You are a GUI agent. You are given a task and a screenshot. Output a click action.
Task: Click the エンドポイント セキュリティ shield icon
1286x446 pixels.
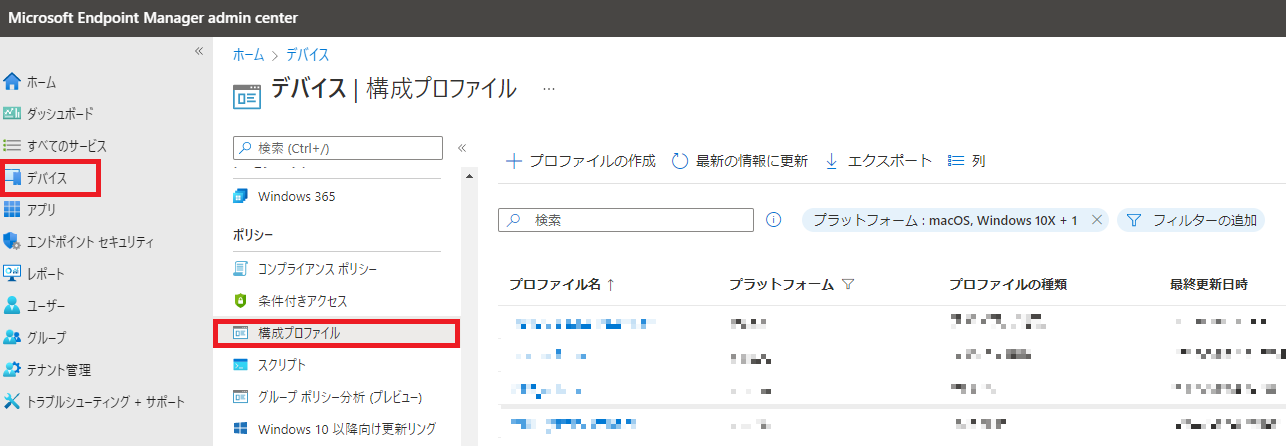pos(12,242)
